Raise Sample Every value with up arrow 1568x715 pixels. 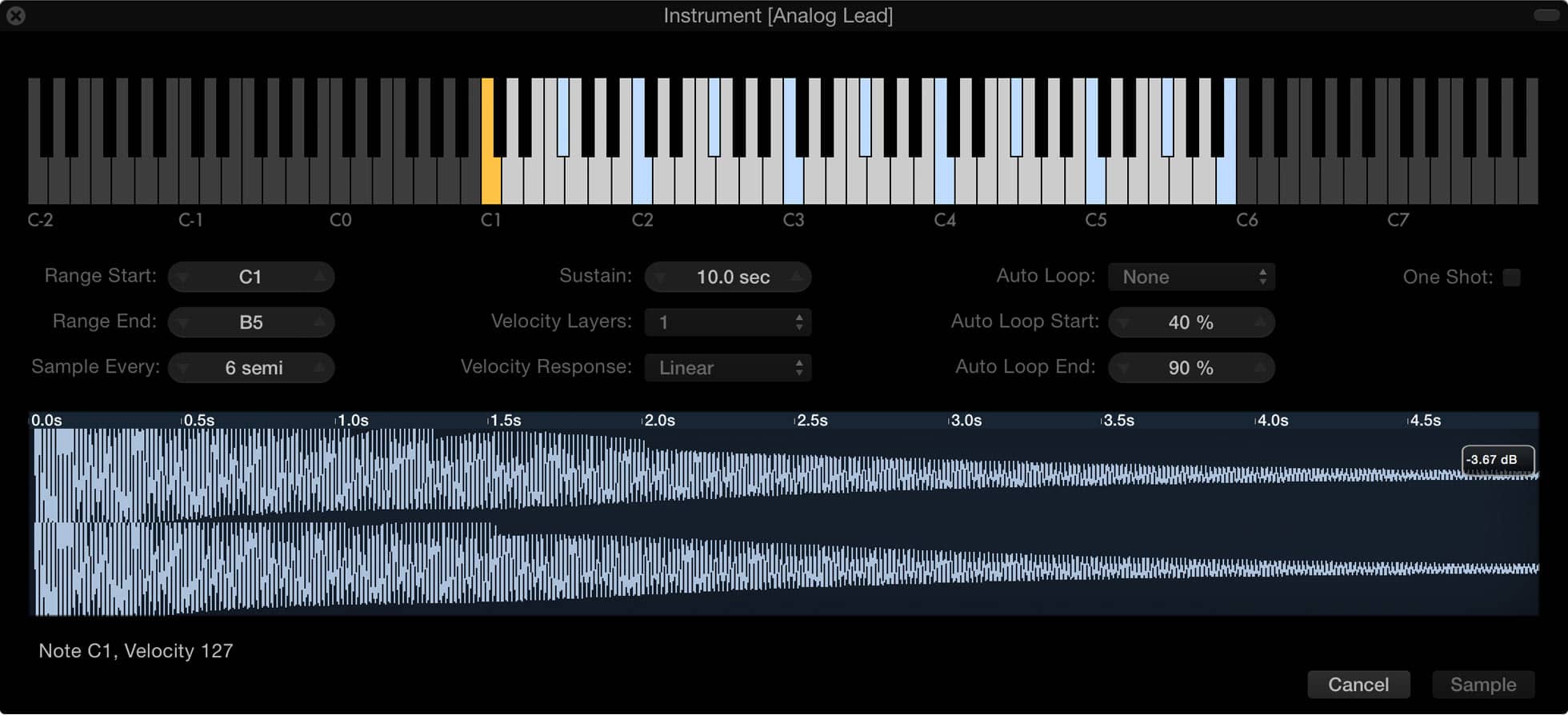[x=320, y=368]
